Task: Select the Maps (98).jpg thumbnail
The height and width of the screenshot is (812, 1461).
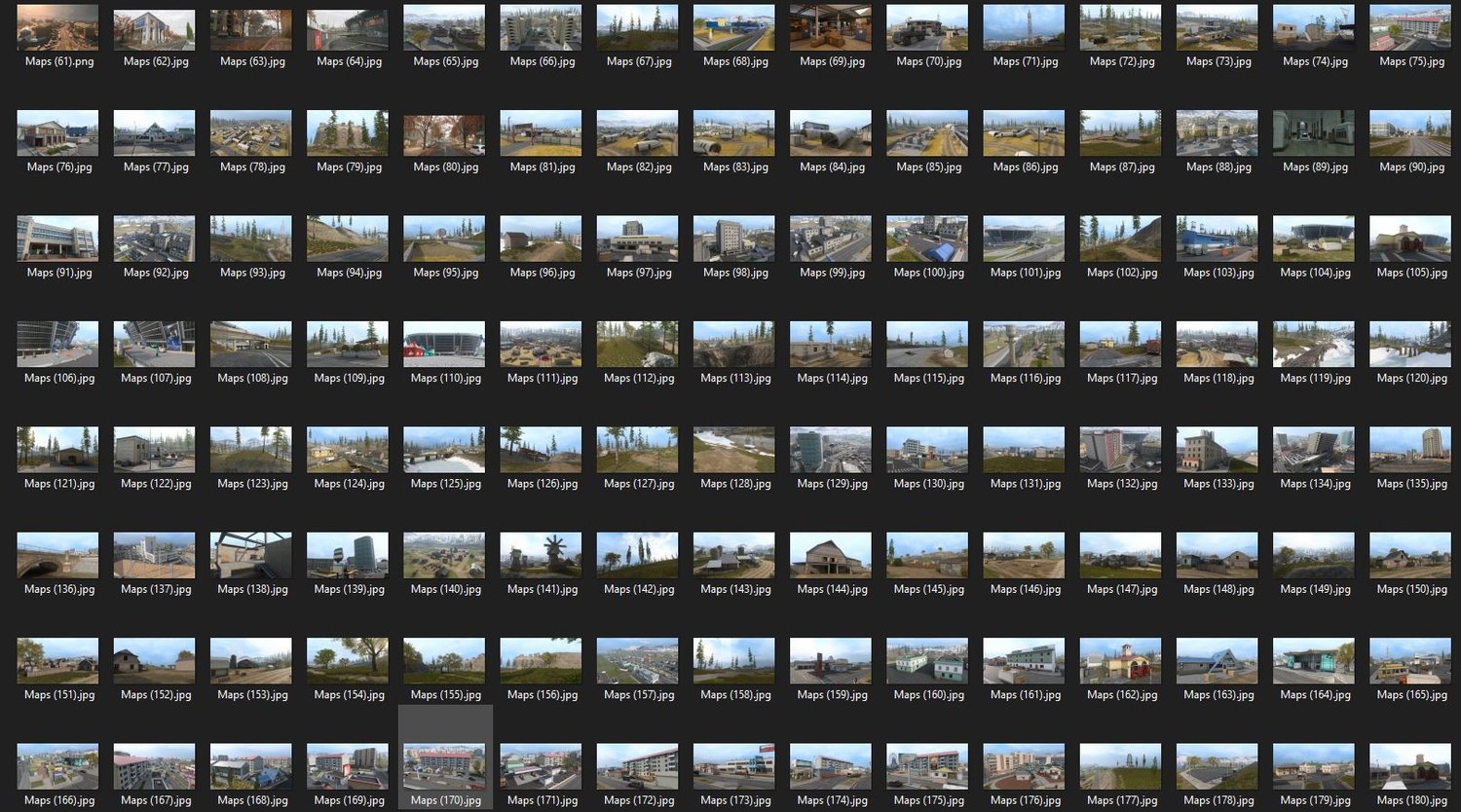Action: click(734, 239)
